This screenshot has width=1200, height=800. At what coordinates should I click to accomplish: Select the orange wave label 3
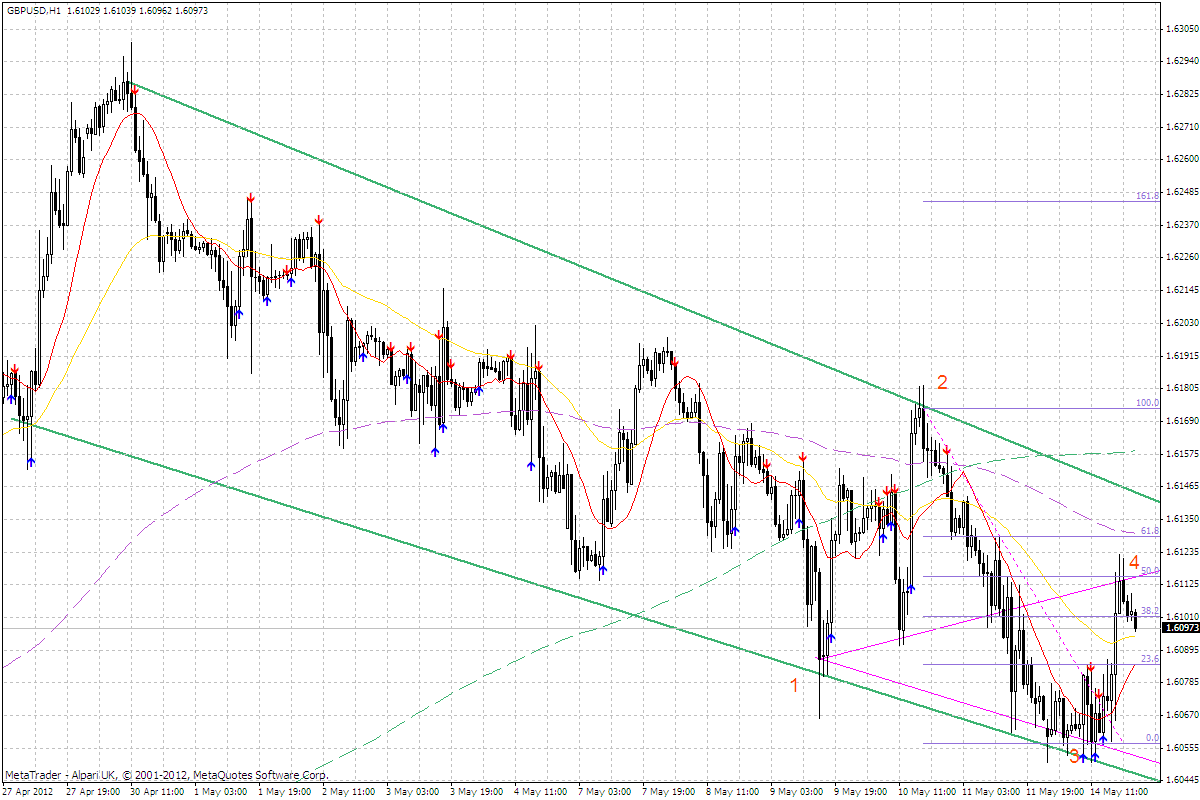pyautogui.click(x=1074, y=757)
